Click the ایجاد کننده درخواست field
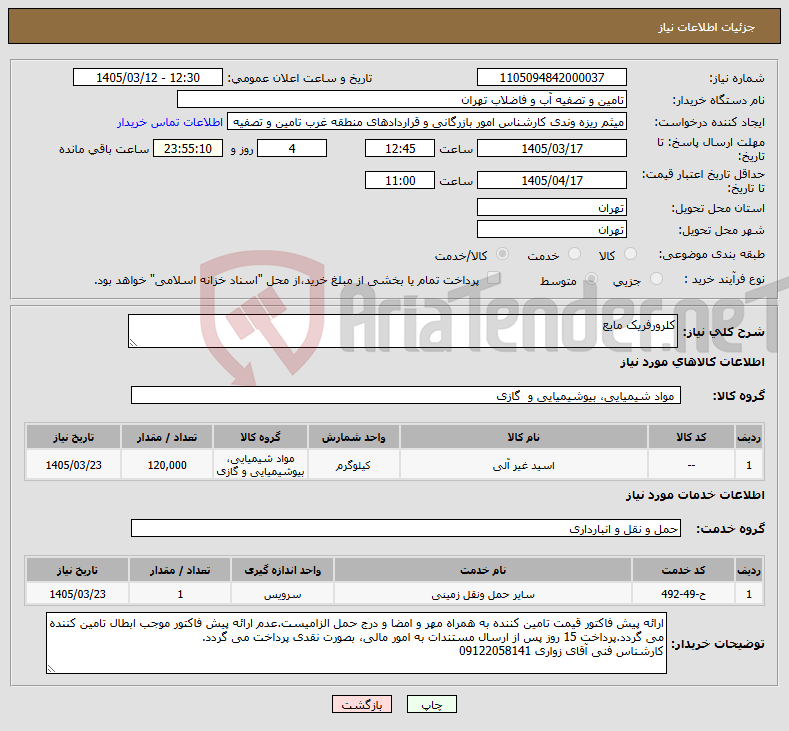789x731 pixels. coord(427,122)
